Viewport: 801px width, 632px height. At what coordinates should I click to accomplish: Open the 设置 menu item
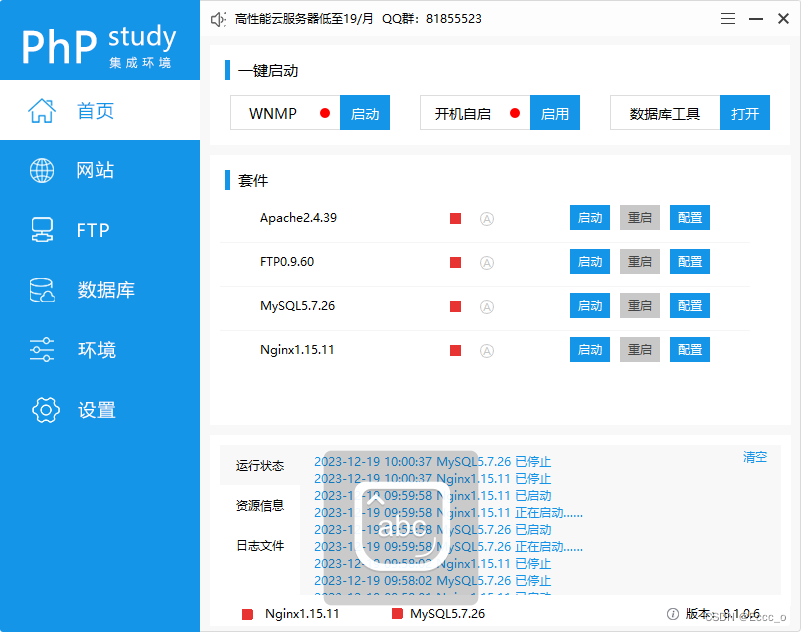click(100, 410)
